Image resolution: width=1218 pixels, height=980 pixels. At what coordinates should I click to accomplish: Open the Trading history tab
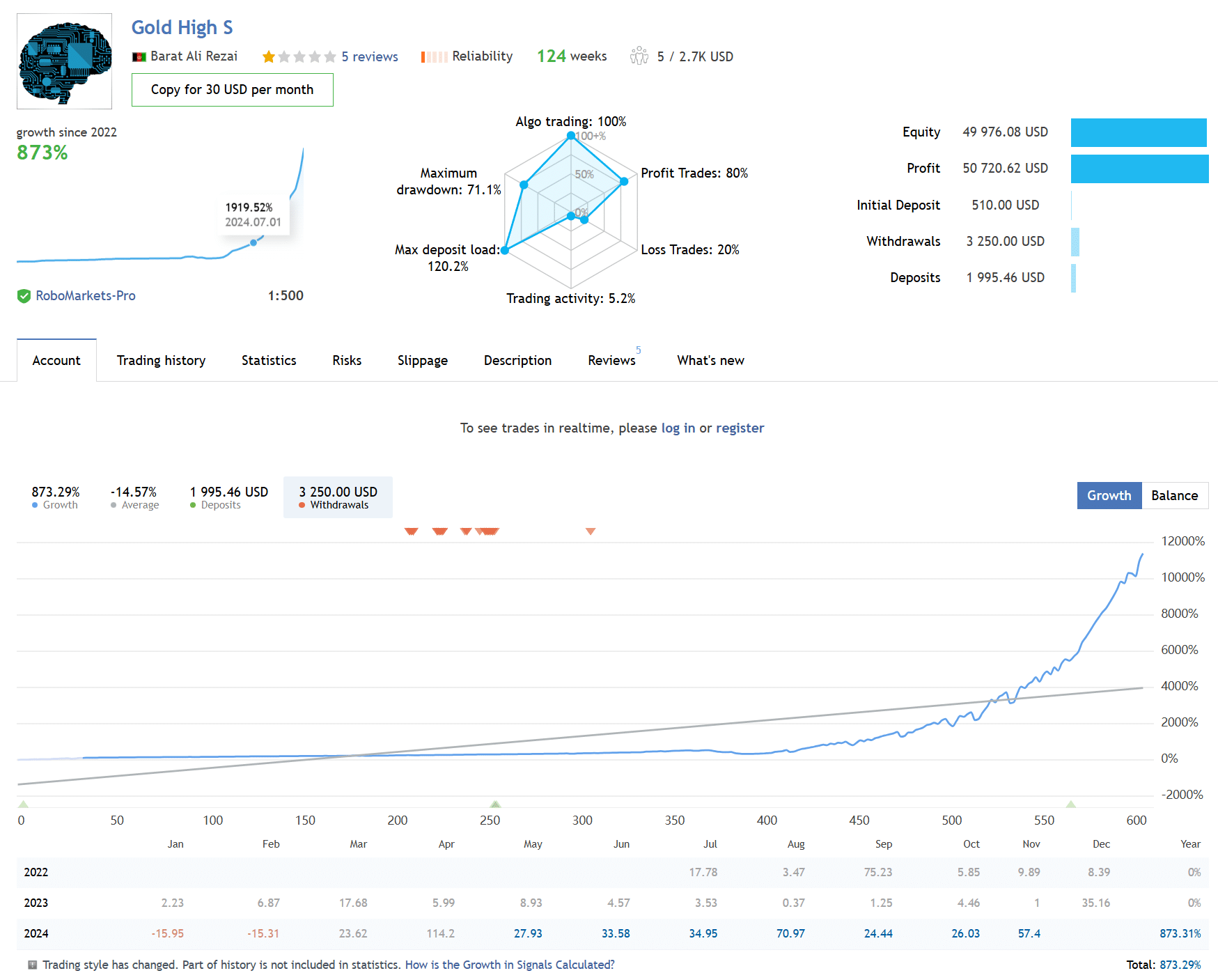161,360
